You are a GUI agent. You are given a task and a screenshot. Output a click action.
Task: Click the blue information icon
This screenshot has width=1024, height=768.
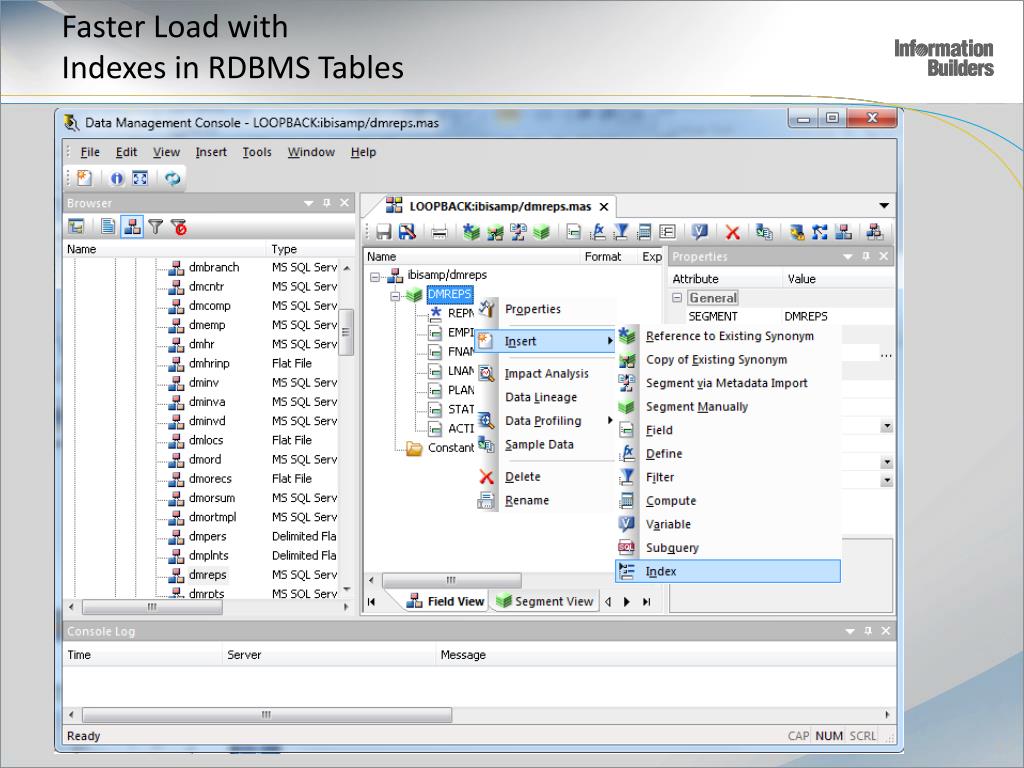point(116,178)
